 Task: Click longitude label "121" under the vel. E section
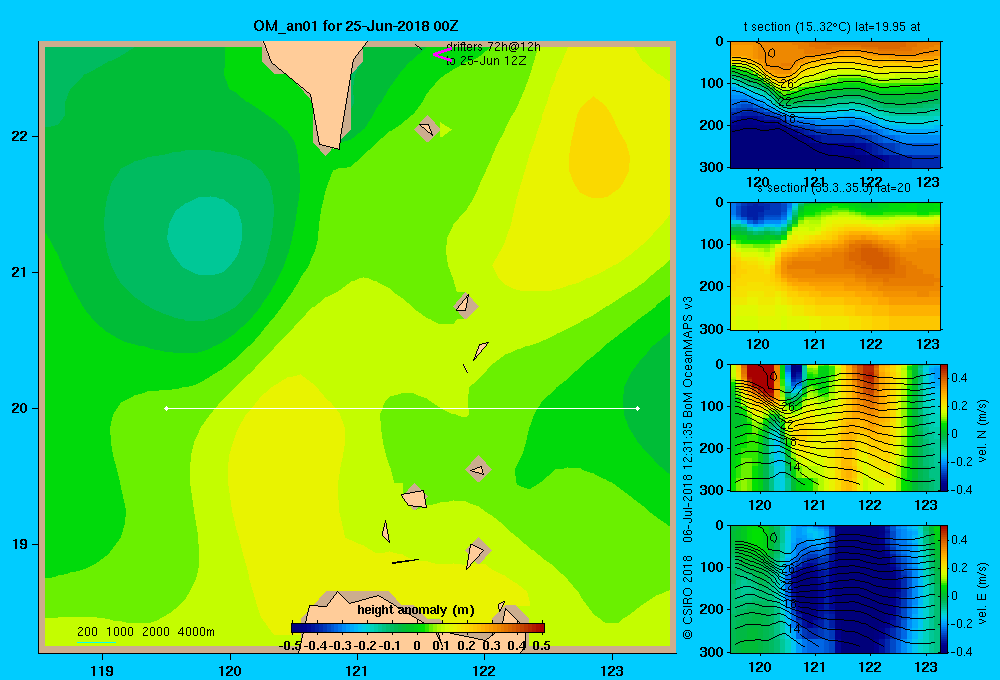click(814, 667)
